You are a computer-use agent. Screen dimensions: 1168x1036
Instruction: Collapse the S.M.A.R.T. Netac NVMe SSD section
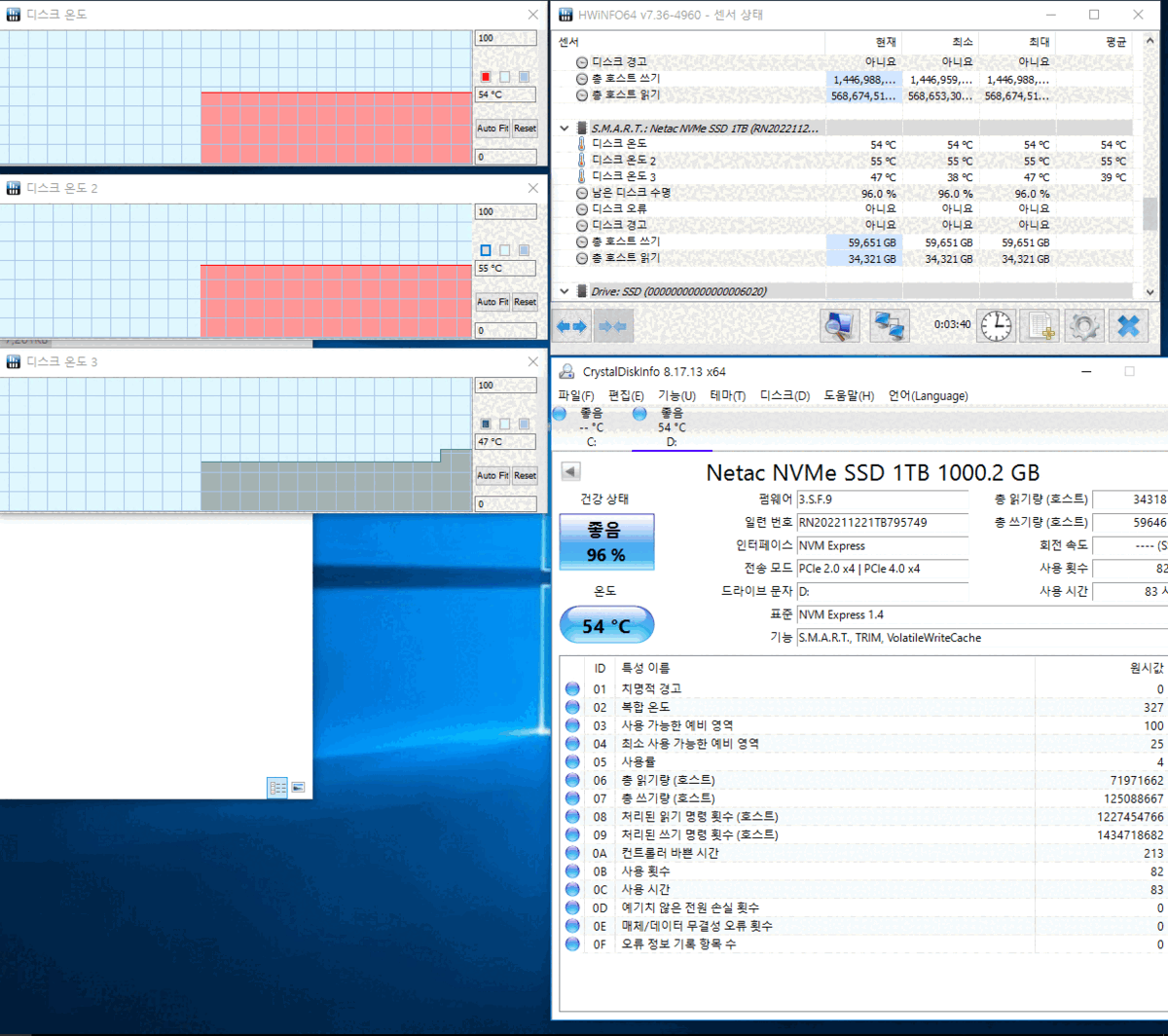point(565,128)
